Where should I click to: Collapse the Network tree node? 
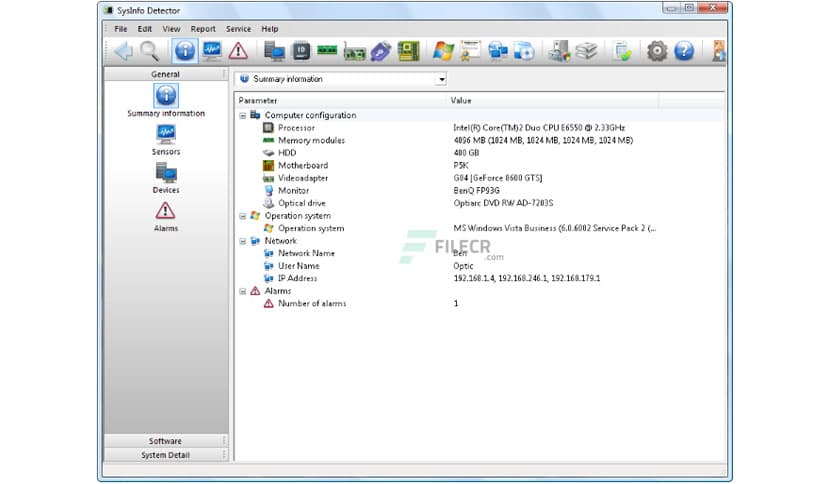click(243, 241)
